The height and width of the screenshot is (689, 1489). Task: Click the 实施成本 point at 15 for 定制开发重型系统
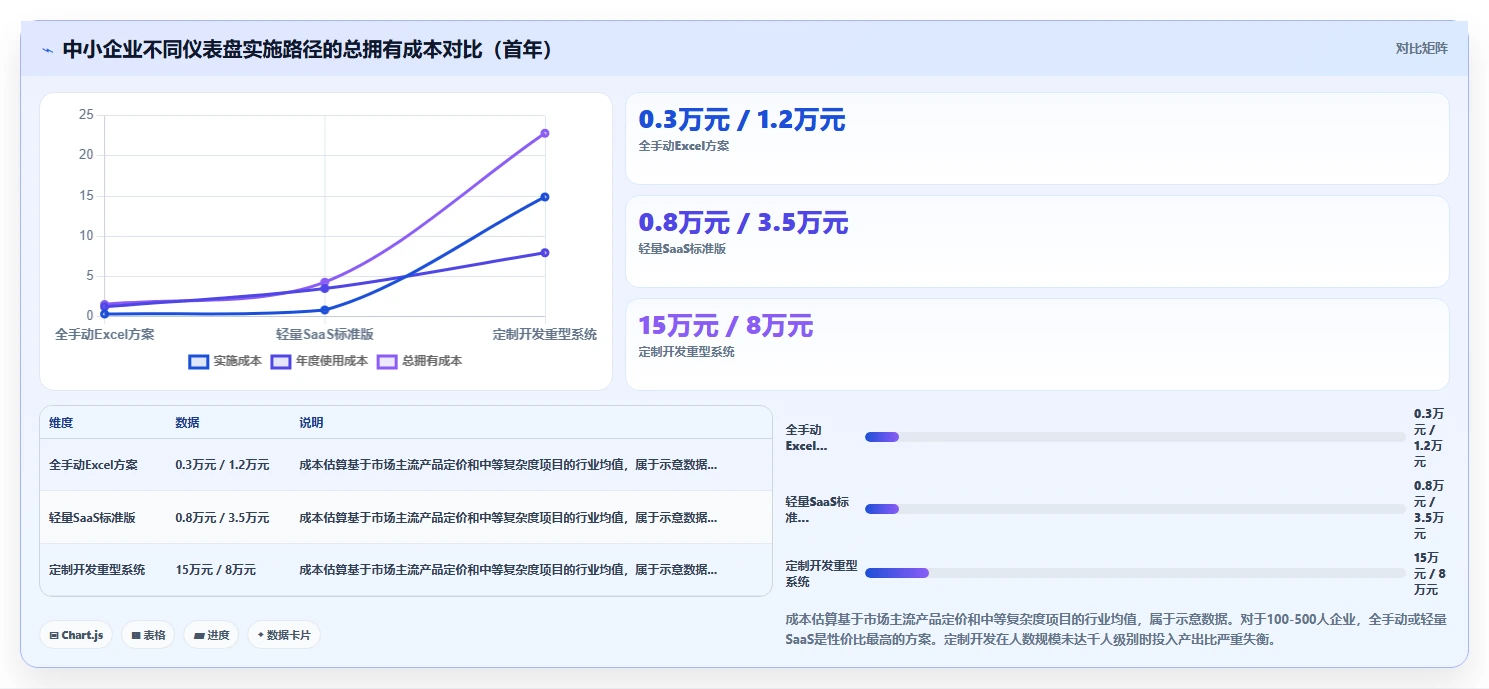coord(545,197)
